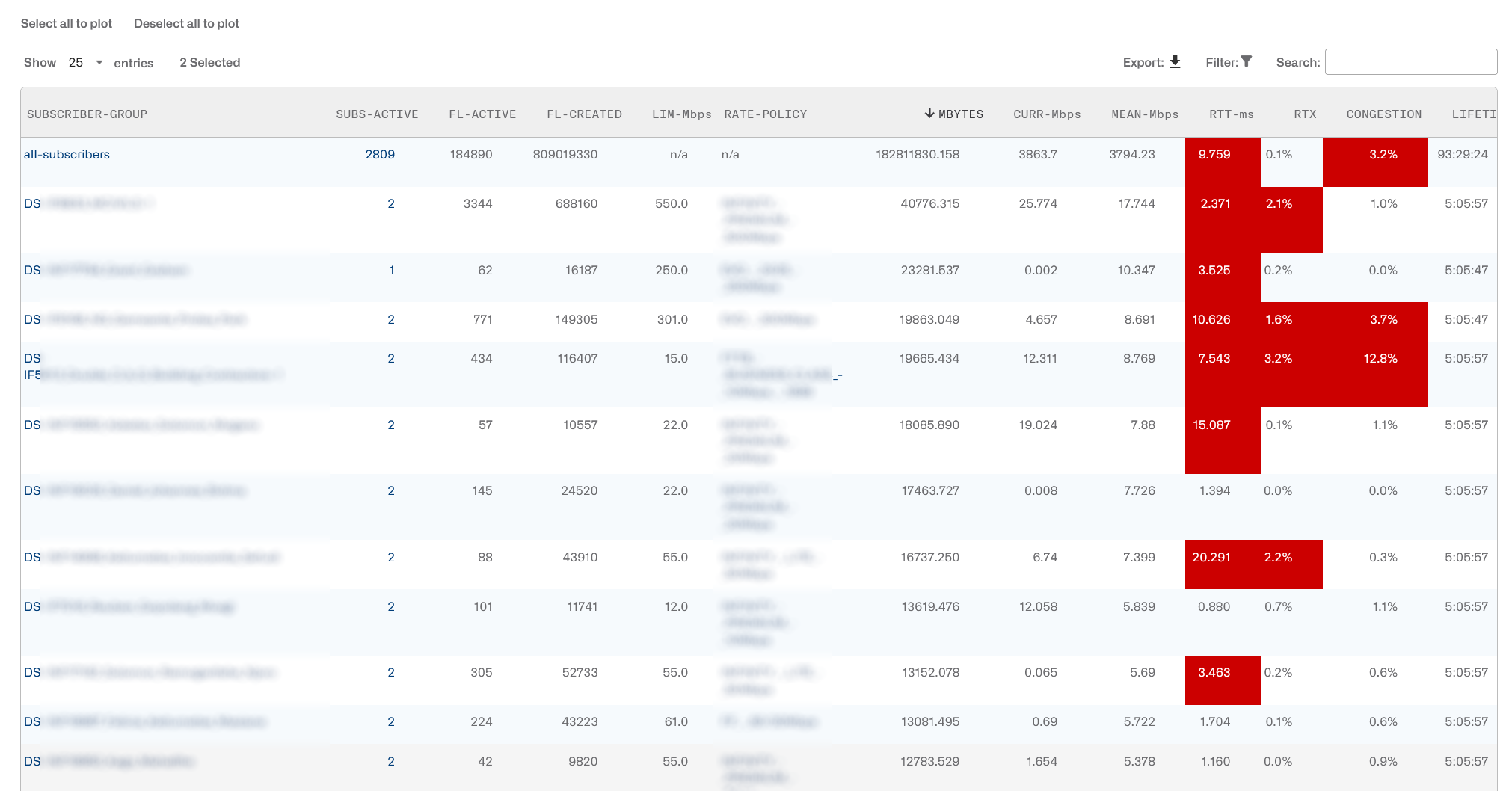This screenshot has height=791, width=1512.
Task: Click the 2809 active subscribers link
Action: click(380, 154)
